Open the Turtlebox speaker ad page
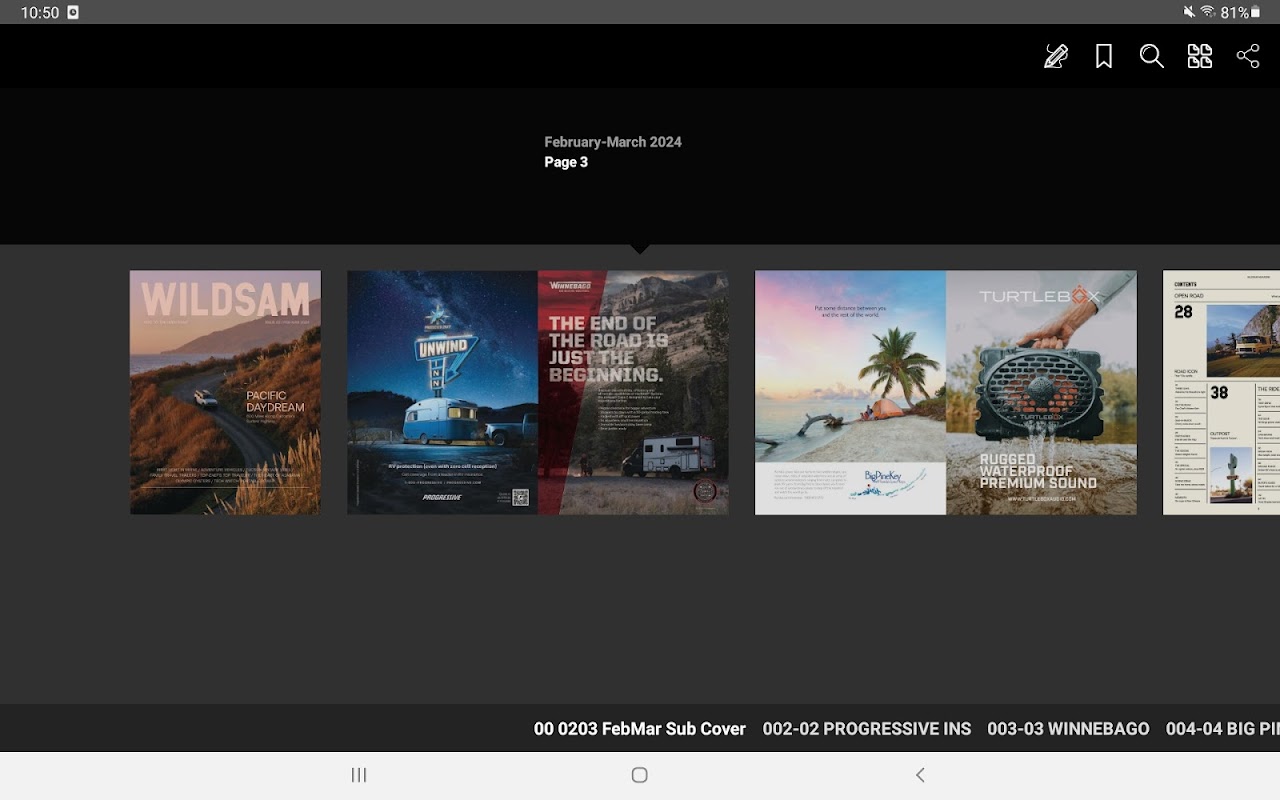 tap(1041, 392)
